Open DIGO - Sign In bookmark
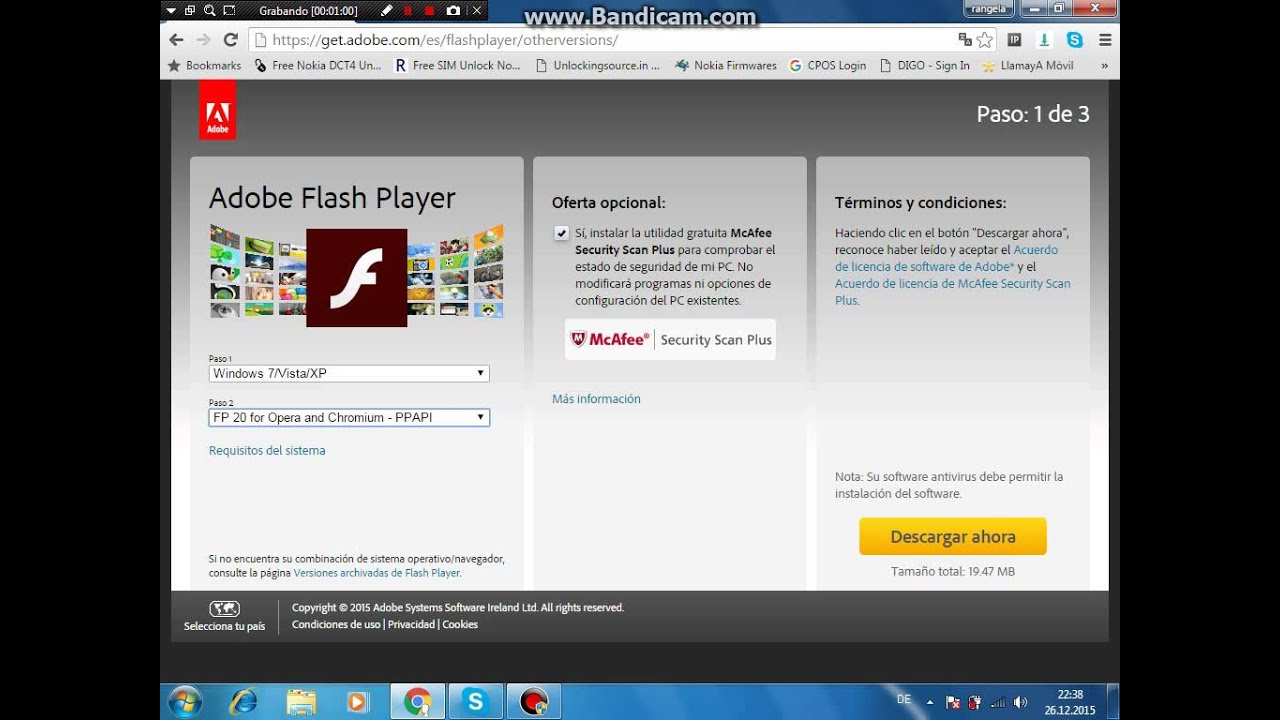 click(x=925, y=65)
